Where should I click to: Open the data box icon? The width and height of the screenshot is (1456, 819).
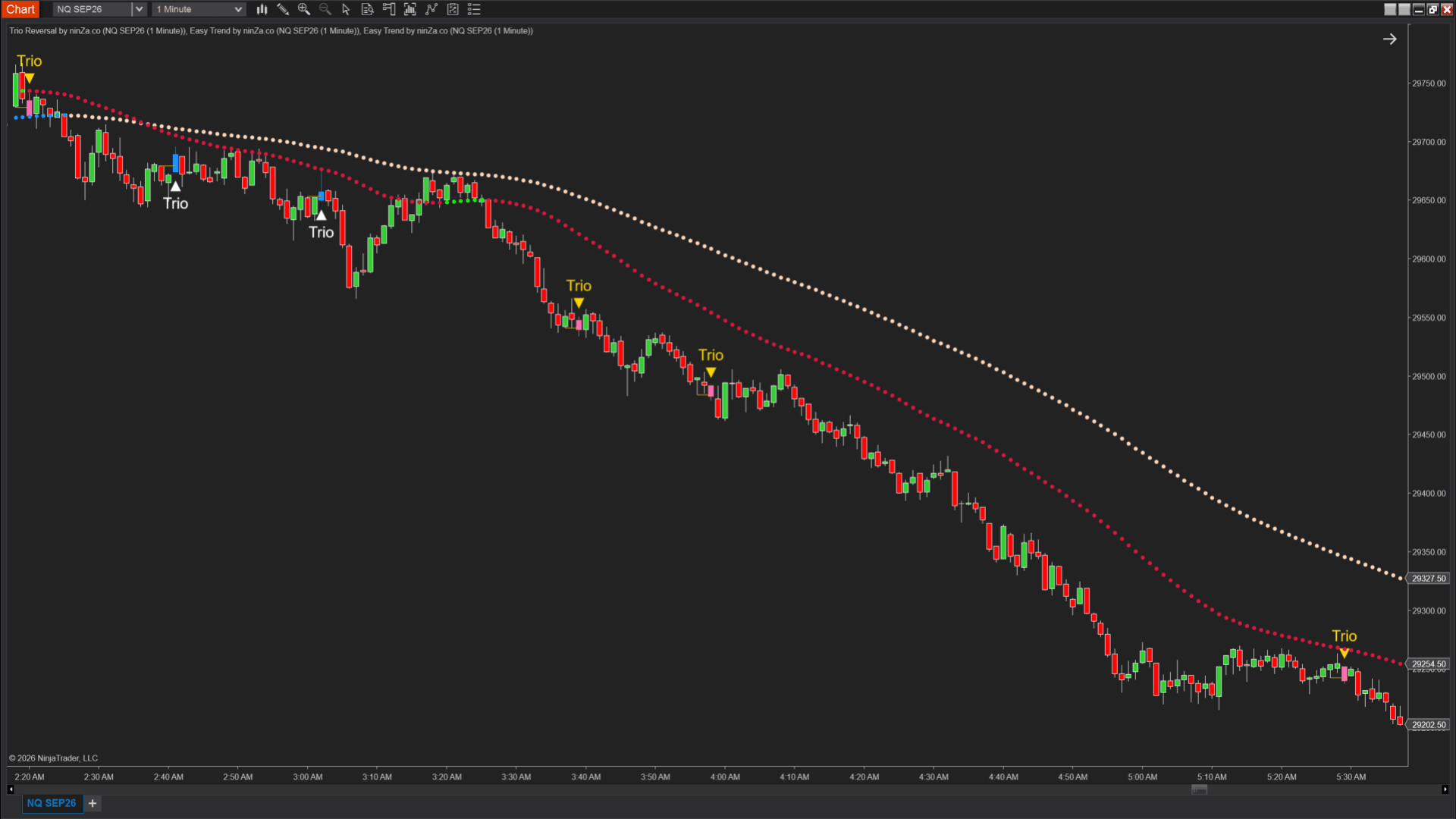point(368,9)
